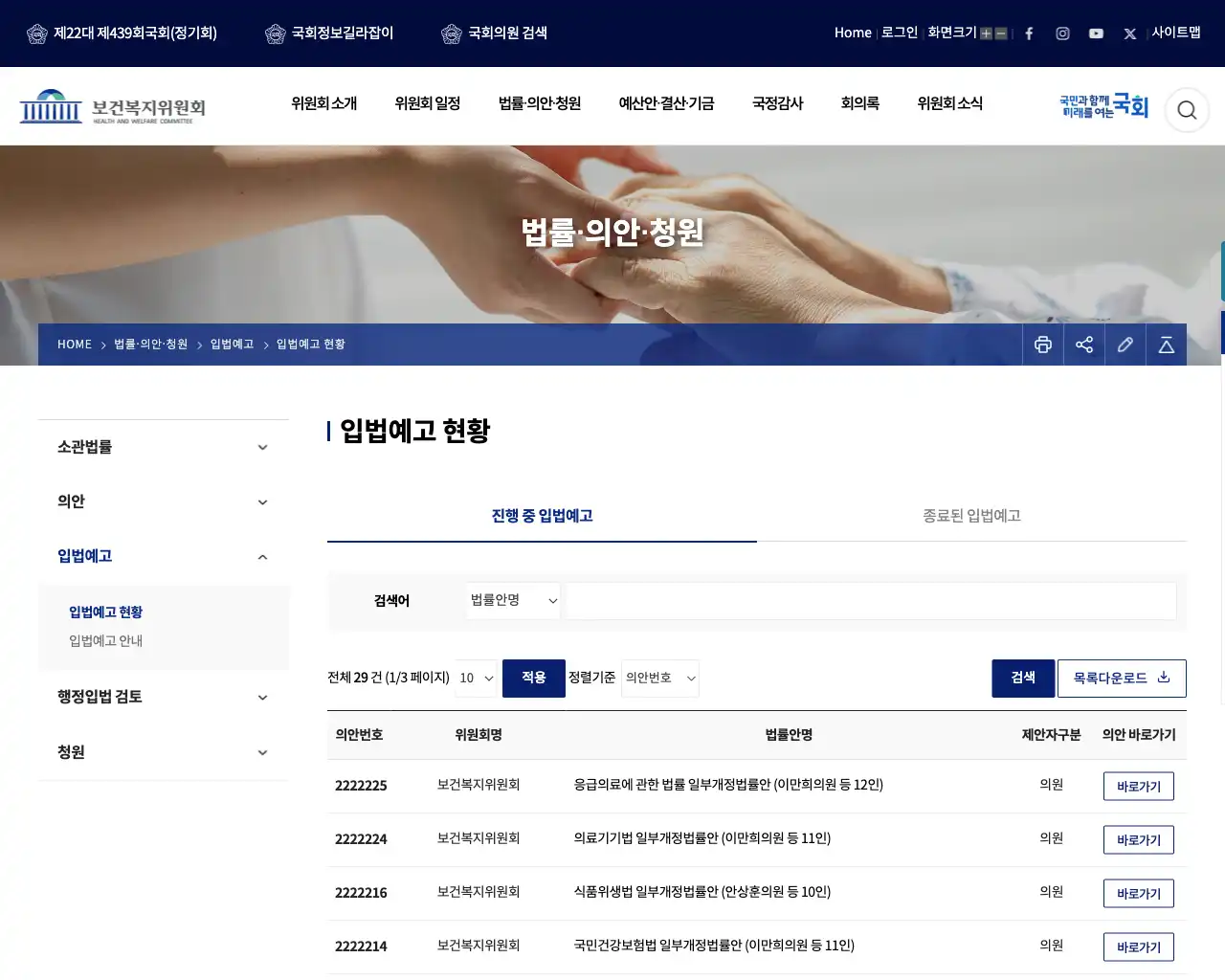Open the X (Twitter) icon link
Image resolution: width=1225 pixels, height=980 pixels.
click(x=1130, y=33)
